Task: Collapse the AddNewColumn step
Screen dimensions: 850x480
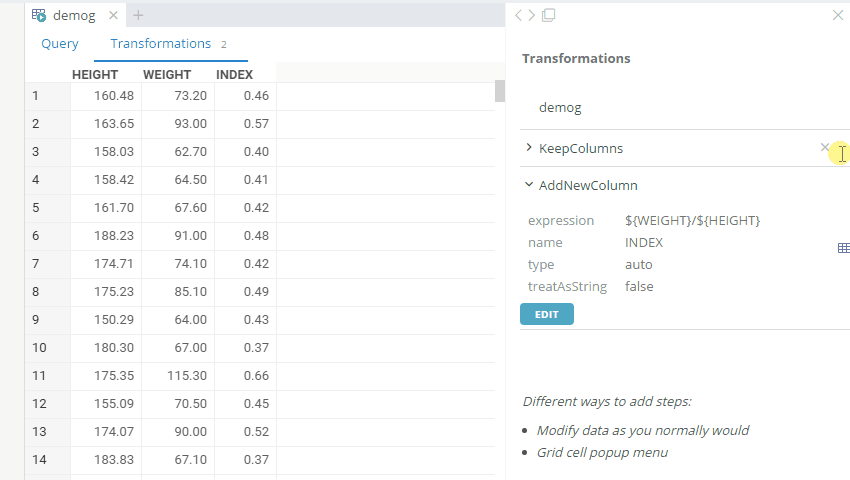Action: click(x=529, y=185)
